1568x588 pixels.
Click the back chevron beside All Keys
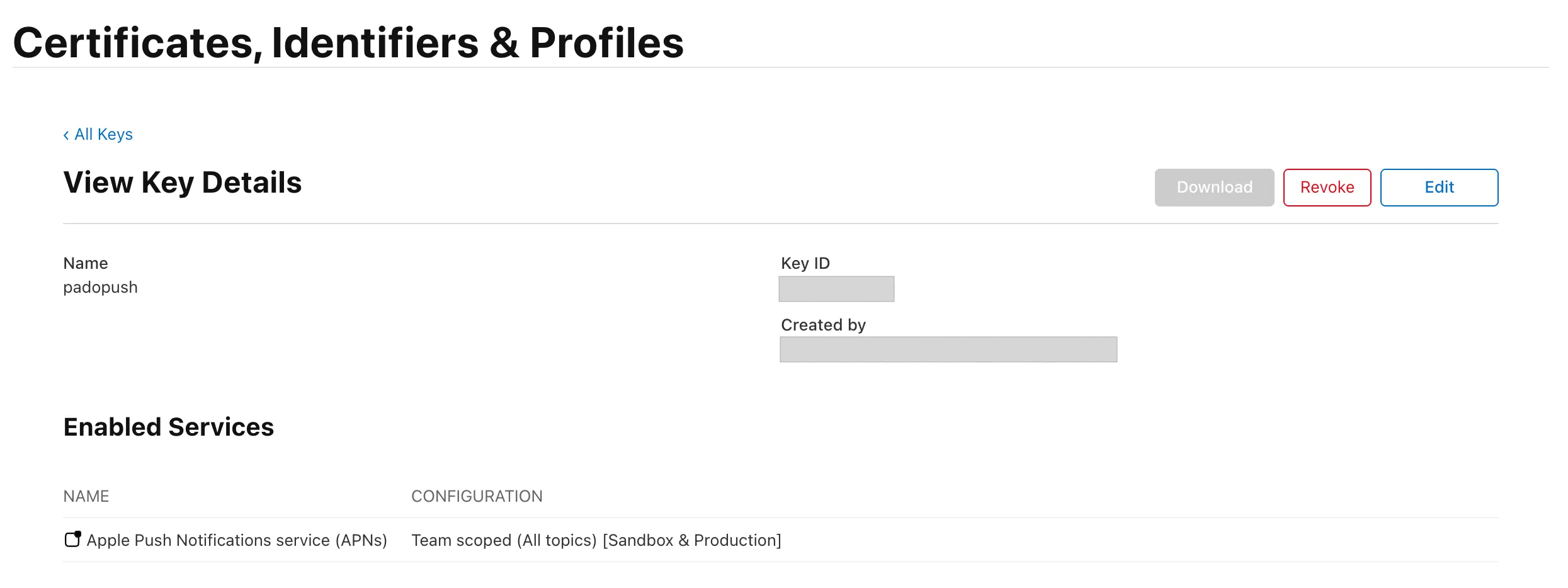(66, 135)
